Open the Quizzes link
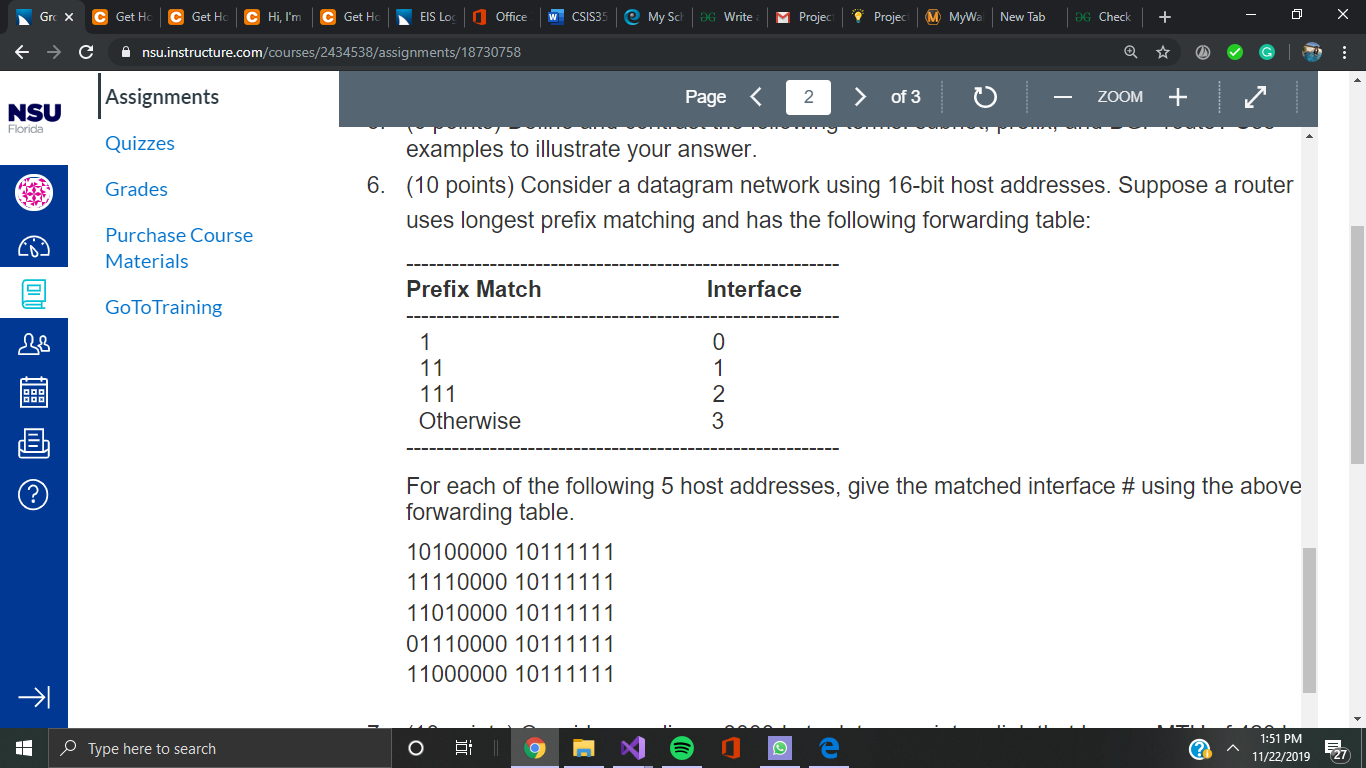1366x768 pixels. click(x=139, y=143)
